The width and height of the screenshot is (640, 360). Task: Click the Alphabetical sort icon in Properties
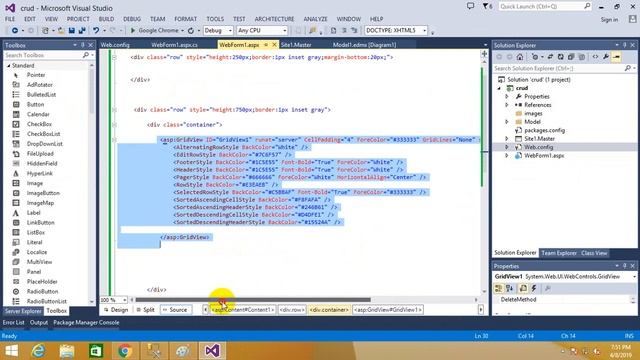pyautogui.click(x=509, y=289)
